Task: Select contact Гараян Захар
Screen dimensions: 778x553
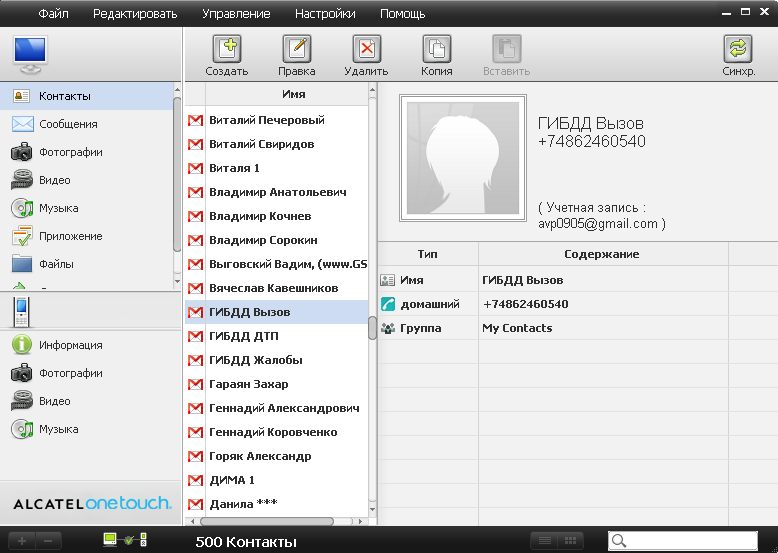Action: (x=276, y=384)
